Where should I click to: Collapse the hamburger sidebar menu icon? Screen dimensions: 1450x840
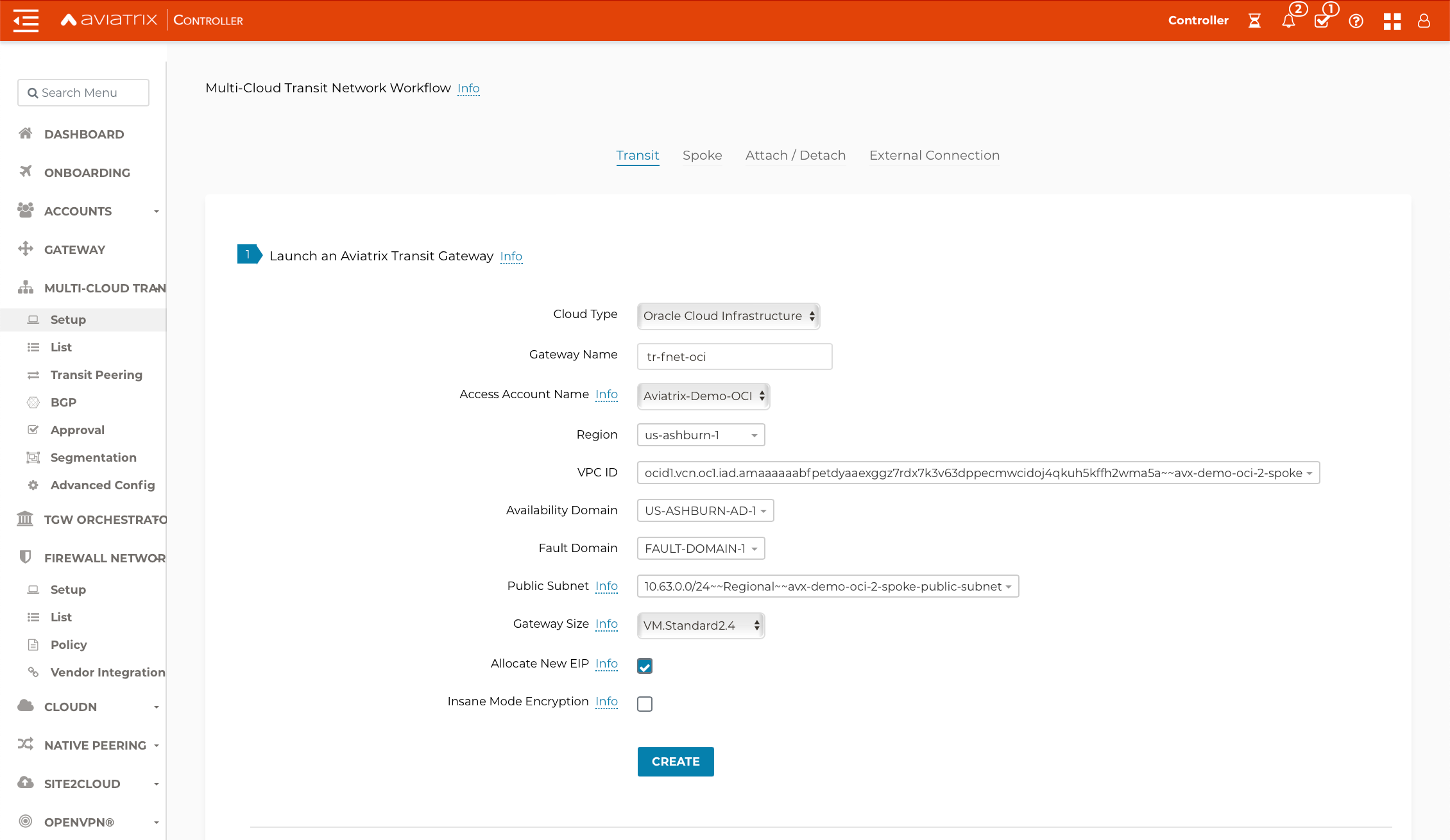26,21
